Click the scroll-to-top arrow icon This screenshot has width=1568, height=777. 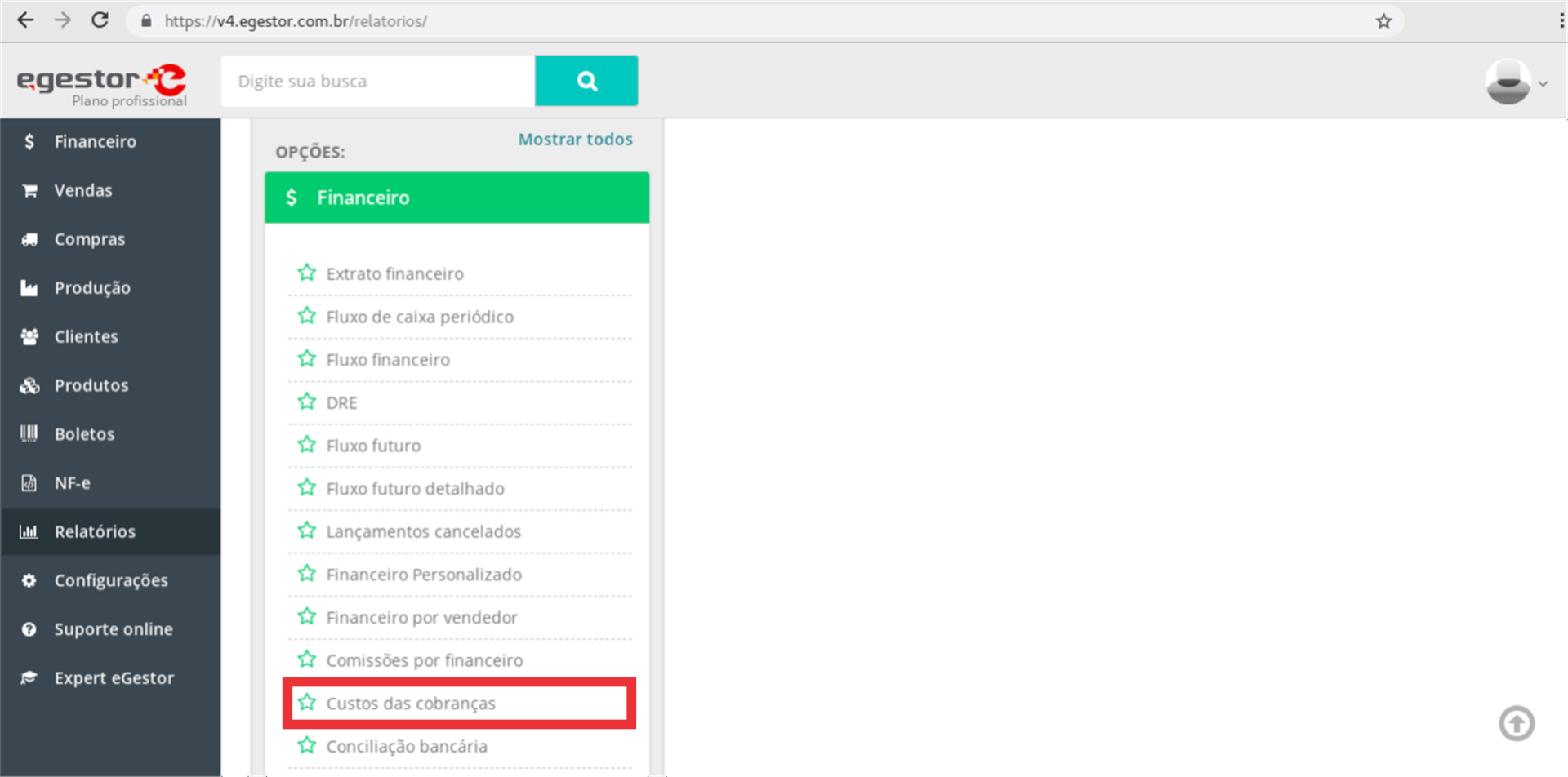pos(1517,723)
